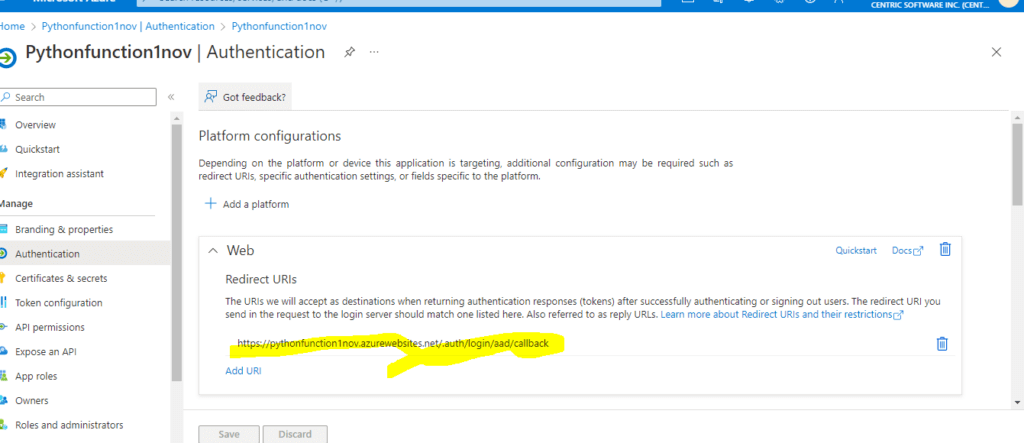Open App roles
The width and height of the screenshot is (1024, 443).
[36, 376]
